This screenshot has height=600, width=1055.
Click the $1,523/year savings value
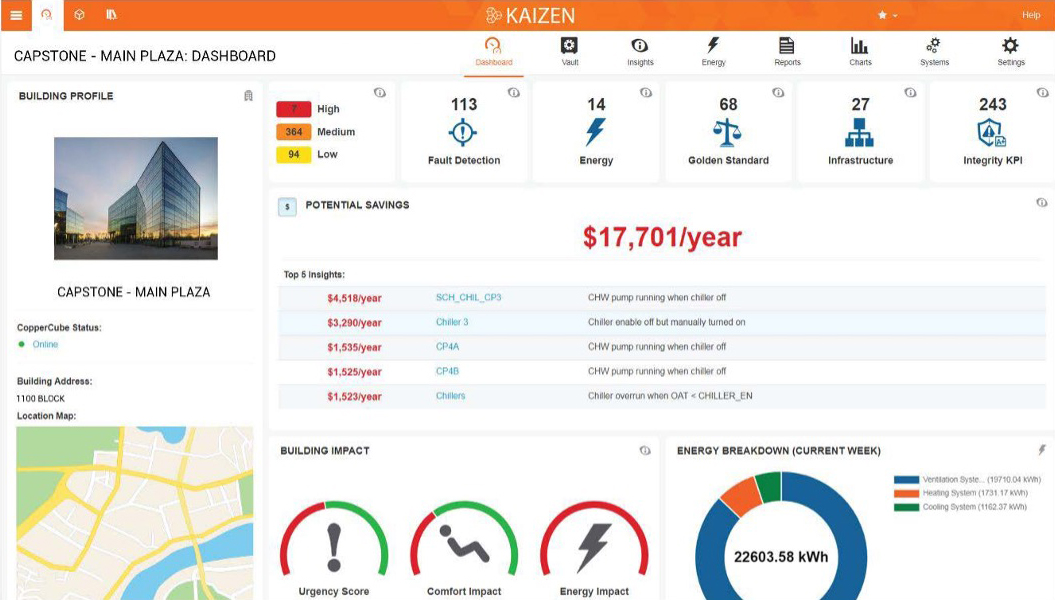(355, 397)
